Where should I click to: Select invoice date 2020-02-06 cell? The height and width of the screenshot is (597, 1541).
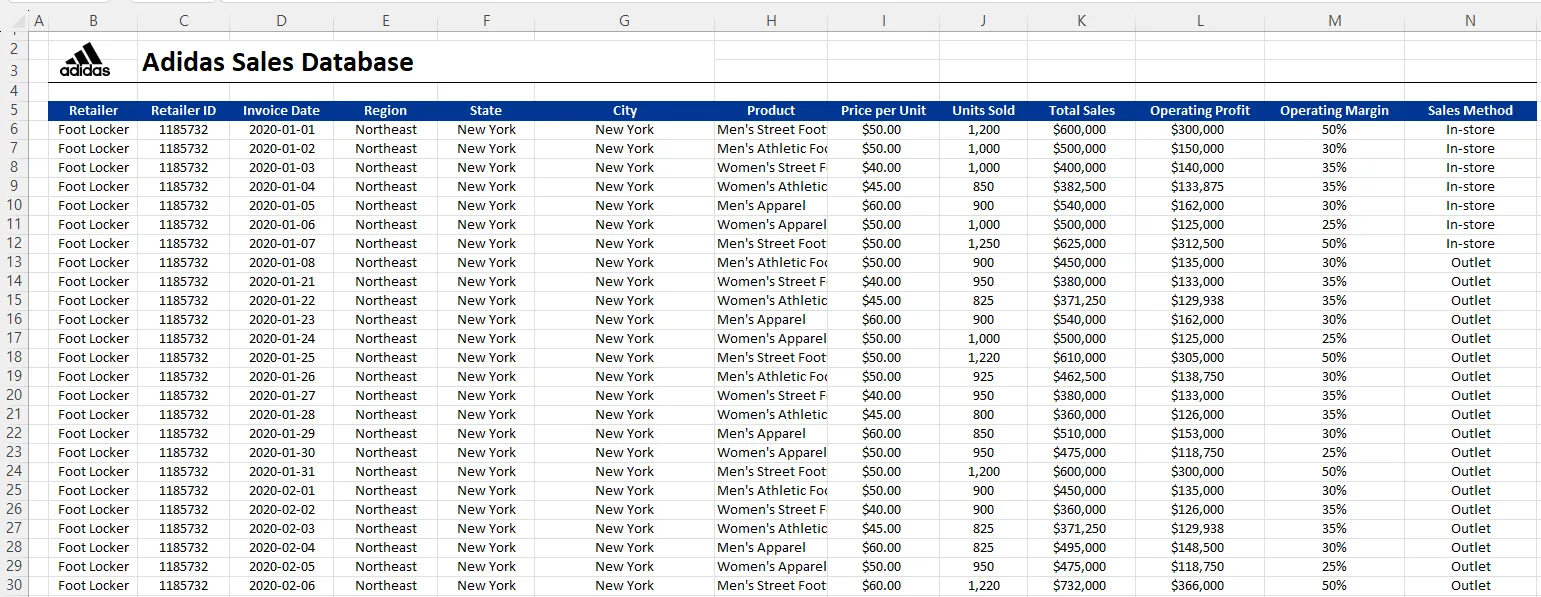point(281,586)
